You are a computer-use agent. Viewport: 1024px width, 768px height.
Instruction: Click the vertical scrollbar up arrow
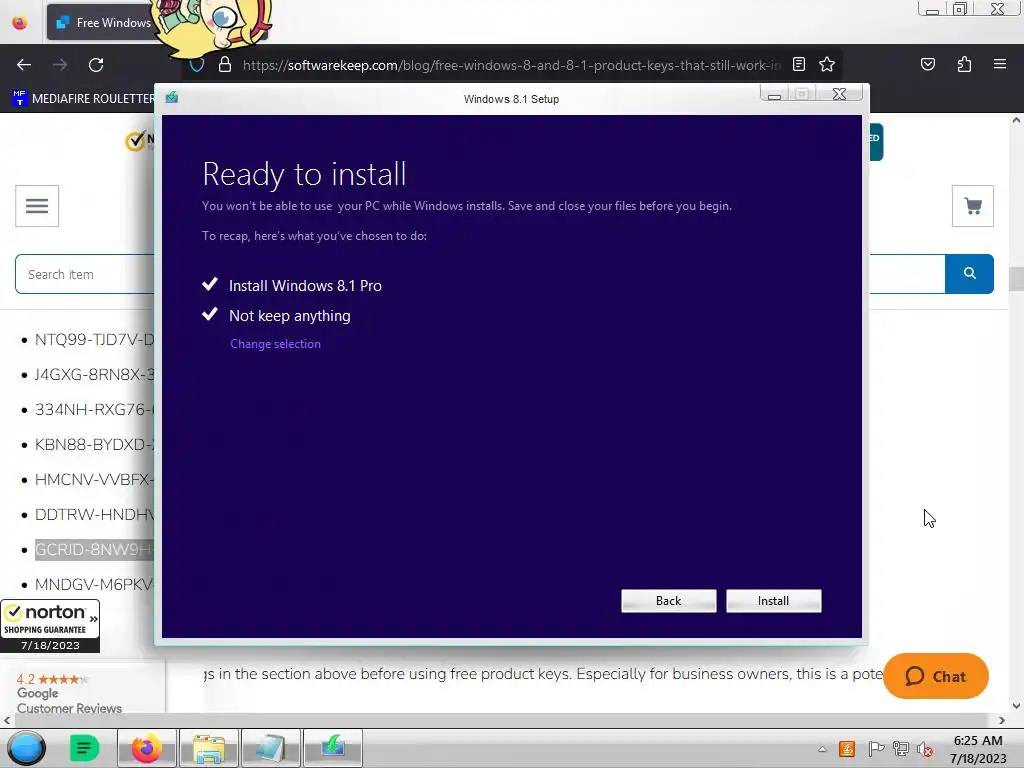1016,120
